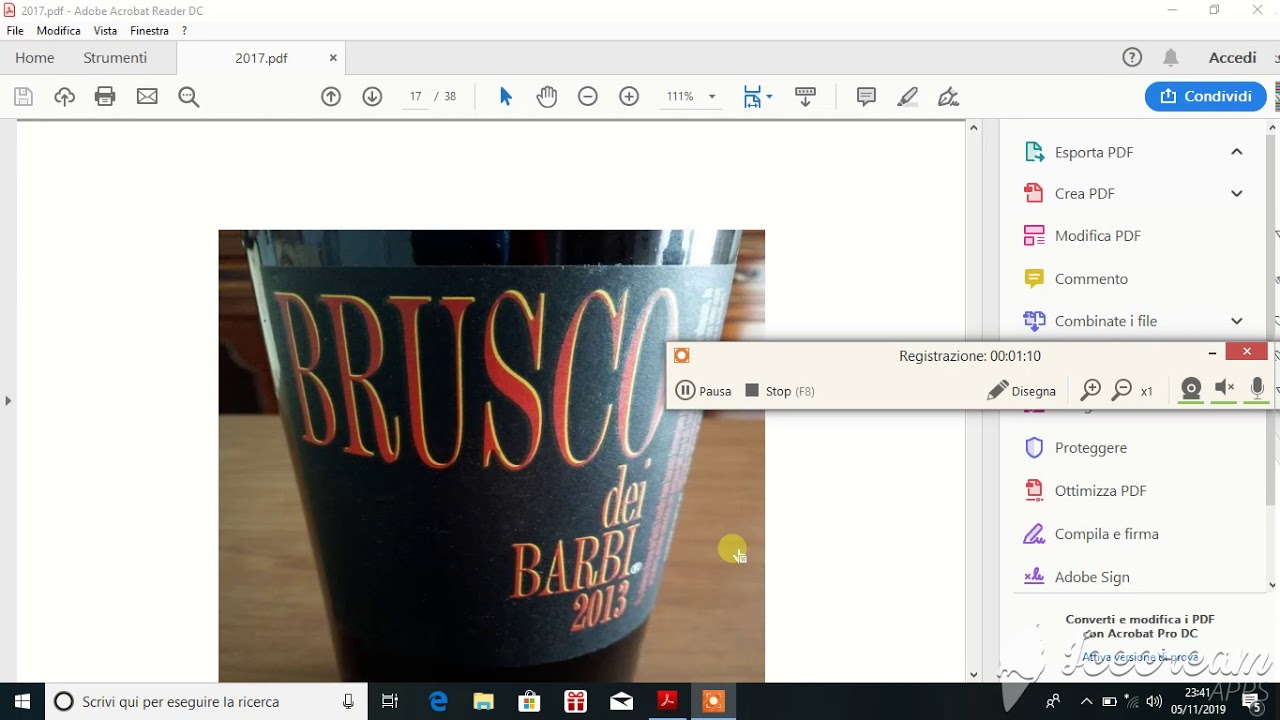Switch to the Strumenti tab

point(115,58)
